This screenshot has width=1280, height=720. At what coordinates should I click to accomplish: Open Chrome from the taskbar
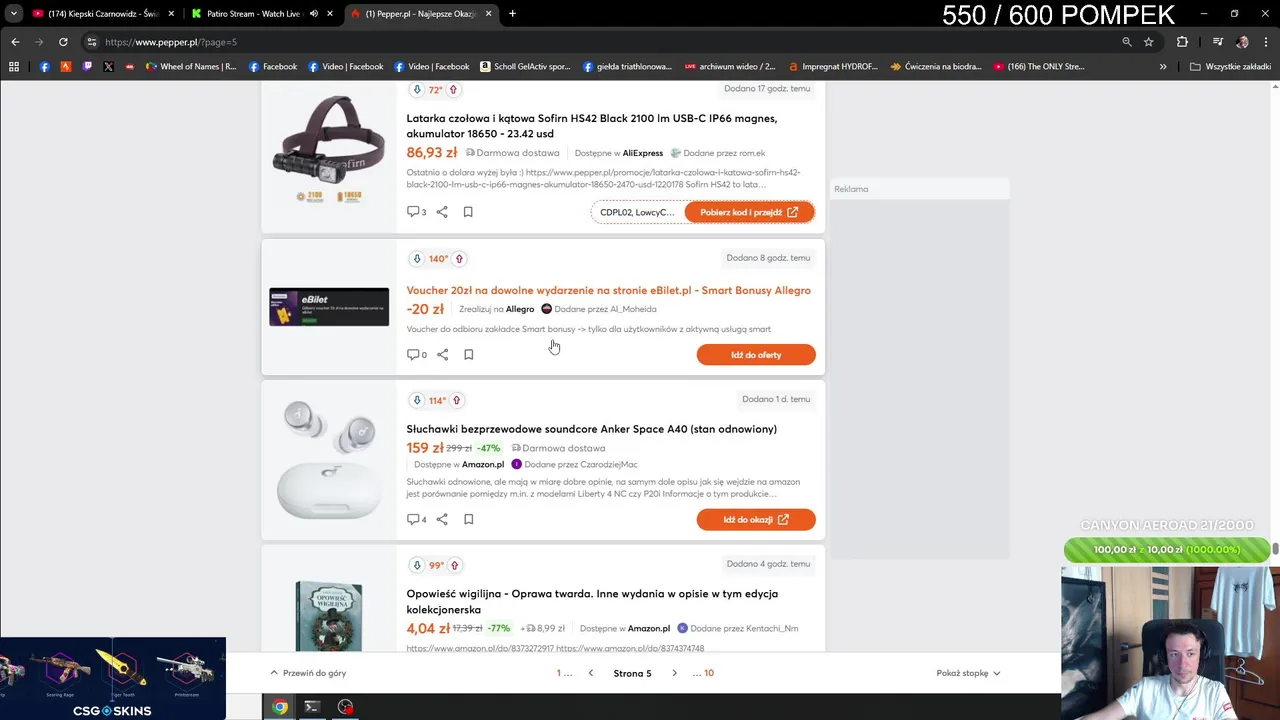280,707
